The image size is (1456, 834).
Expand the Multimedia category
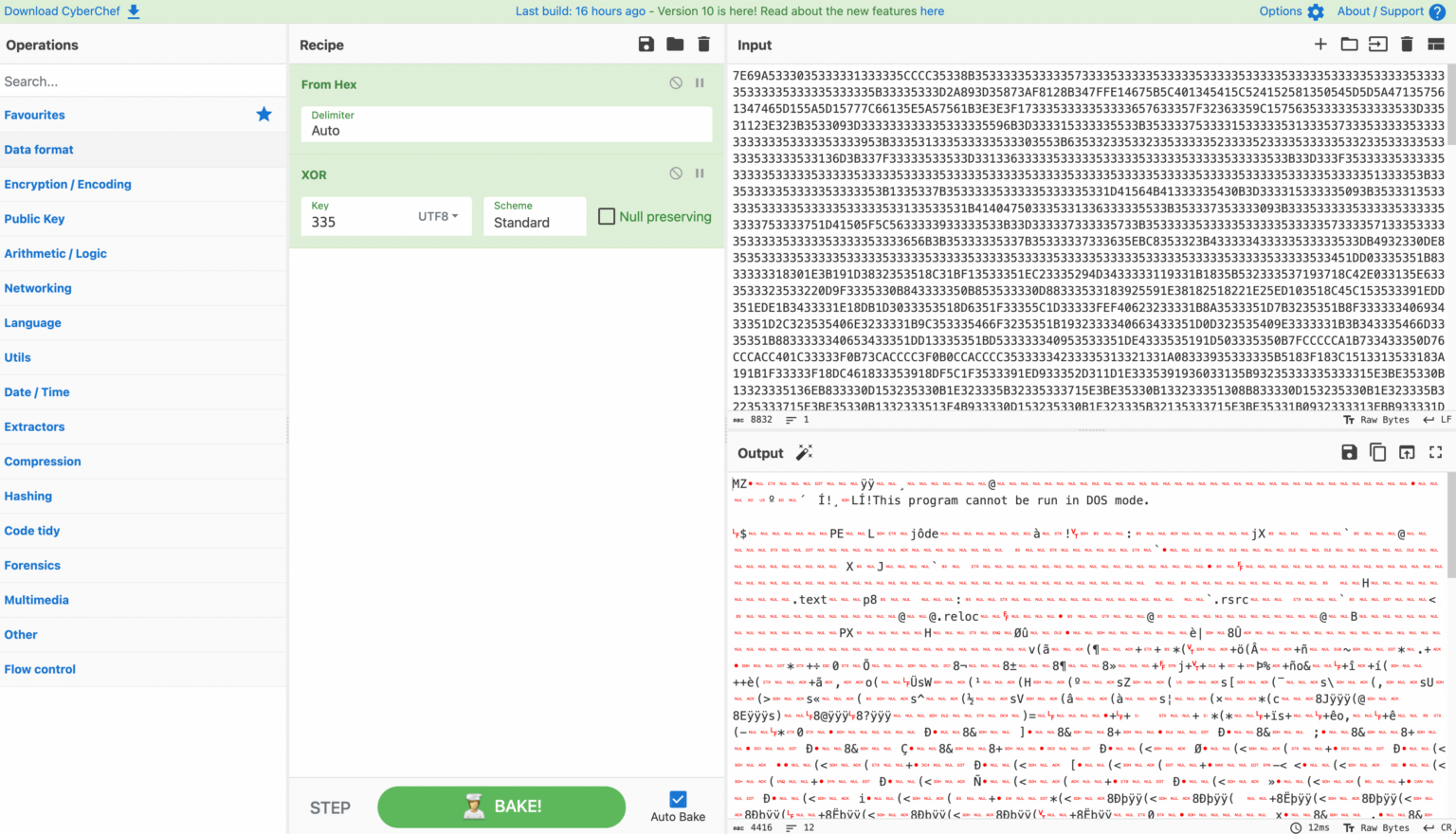click(x=143, y=600)
